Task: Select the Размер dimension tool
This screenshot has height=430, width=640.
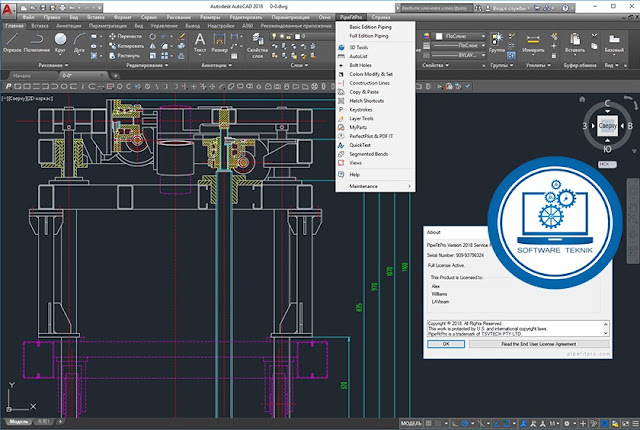Action: pos(220,43)
